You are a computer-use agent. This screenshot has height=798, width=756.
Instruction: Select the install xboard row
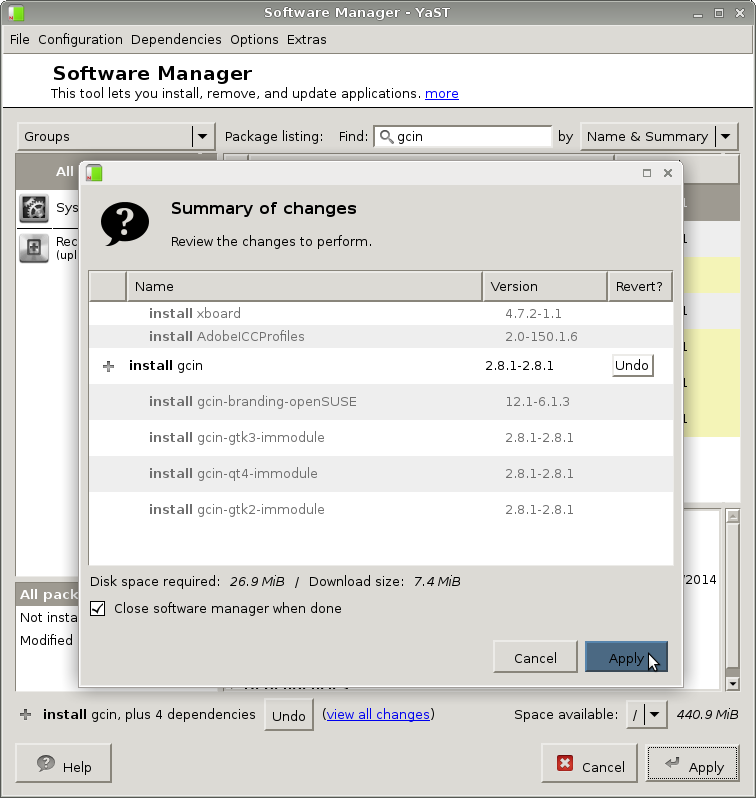point(381,314)
